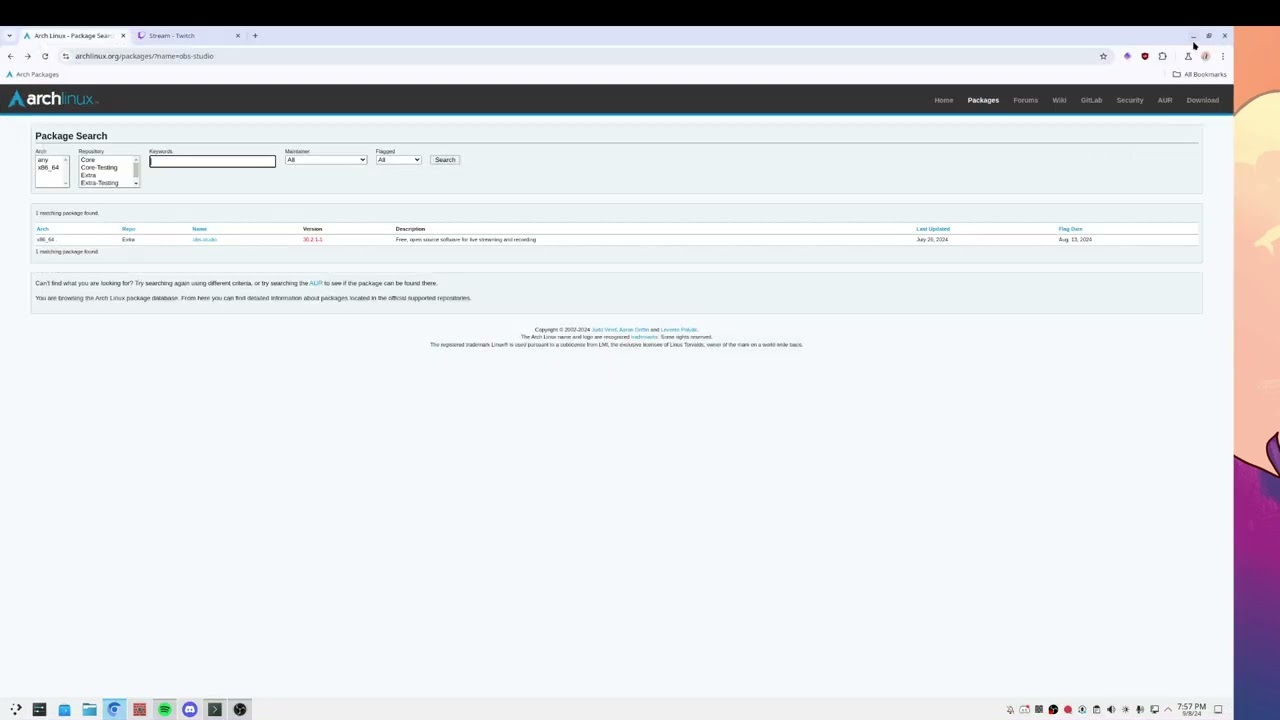Click the browser forward arrow
The height and width of the screenshot is (720, 1280).
pyautogui.click(x=27, y=56)
